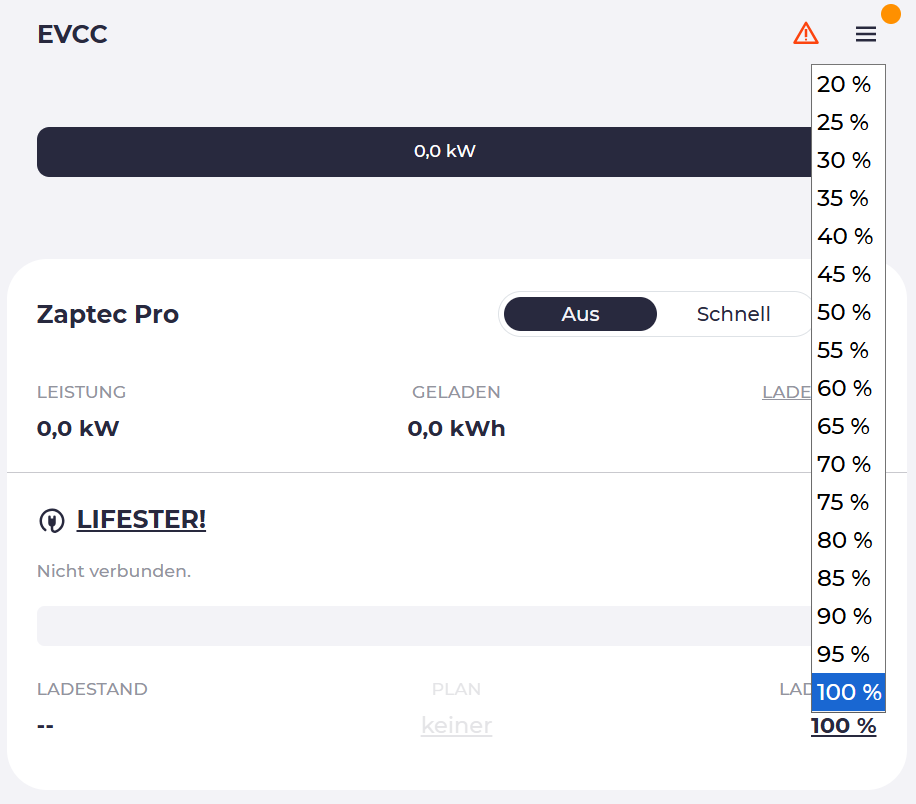Viewport: 916px width, 804px height.
Task: Select the highlighted 100 % option
Action: [x=848, y=692]
